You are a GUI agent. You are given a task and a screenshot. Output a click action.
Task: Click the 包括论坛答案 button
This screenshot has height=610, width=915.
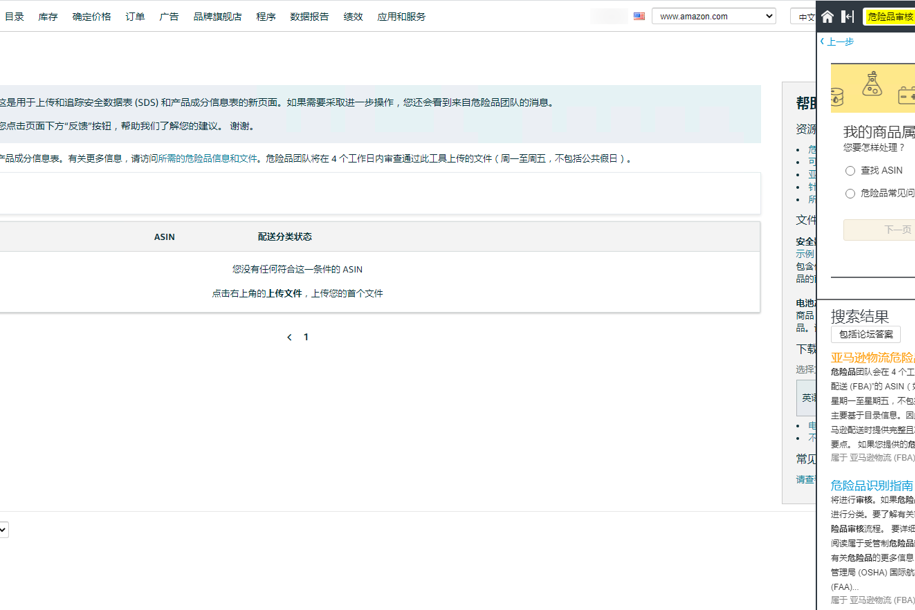click(x=866, y=334)
